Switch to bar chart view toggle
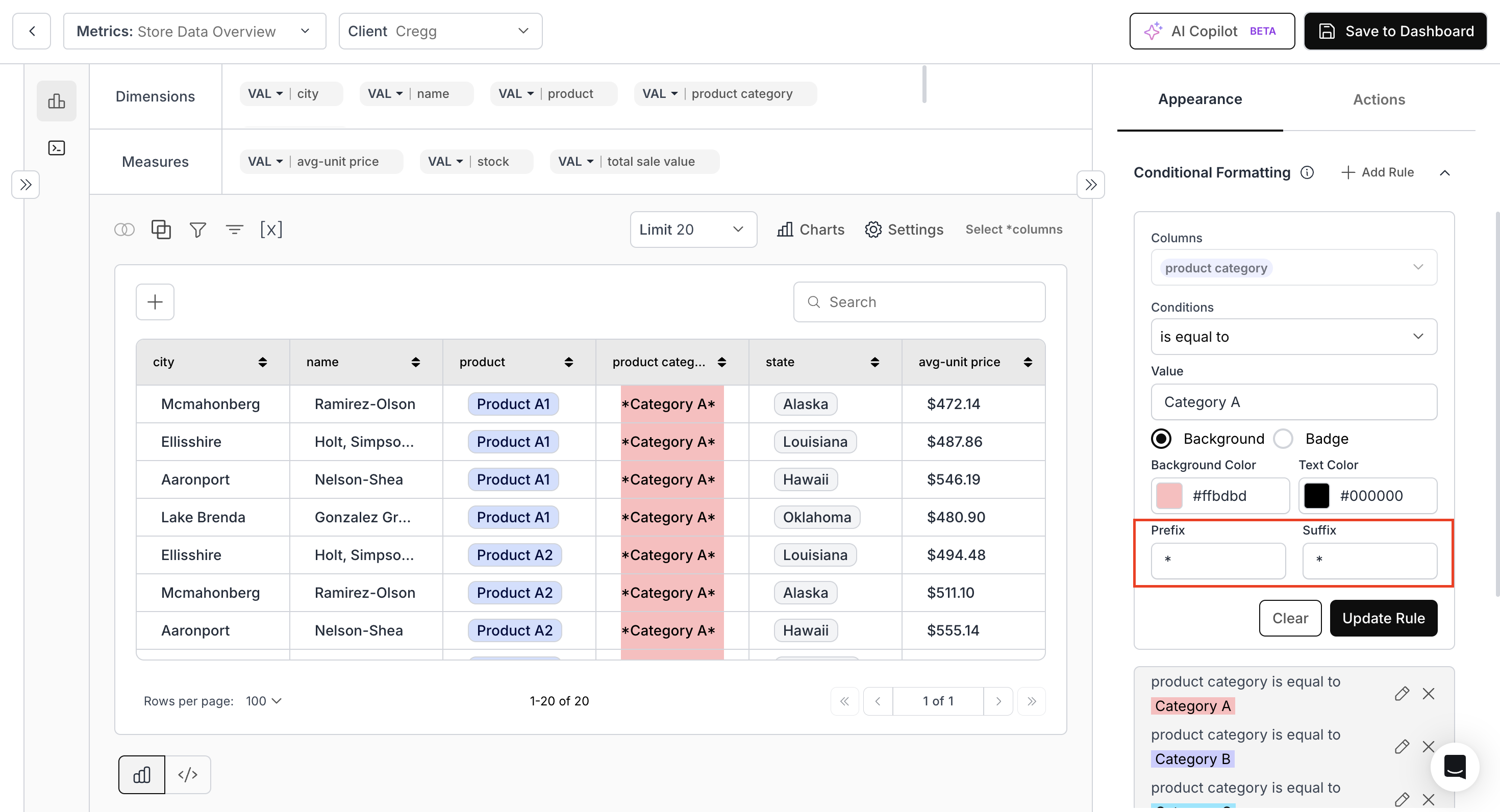Image resolution: width=1500 pixels, height=812 pixels. coord(141,775)
